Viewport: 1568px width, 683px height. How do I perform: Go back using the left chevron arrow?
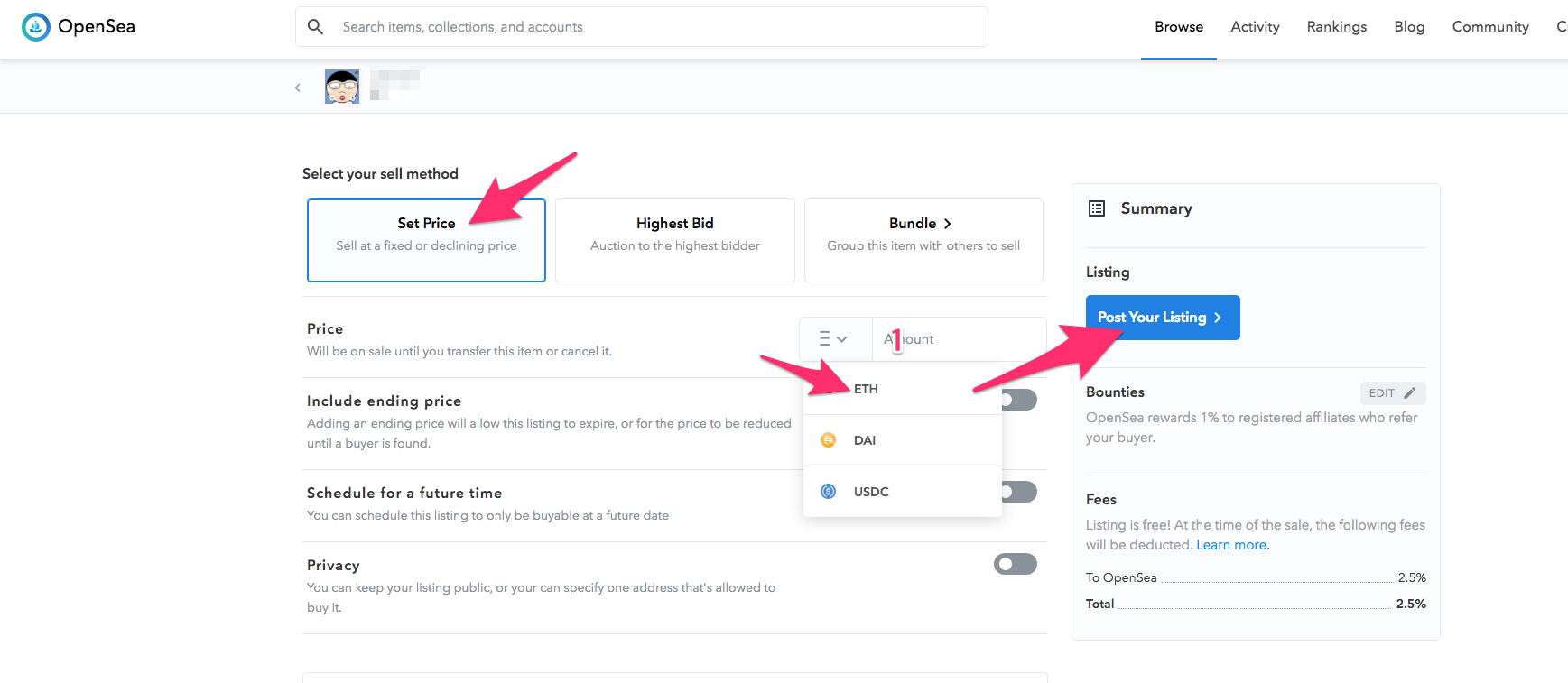click(x=298, y=88)
